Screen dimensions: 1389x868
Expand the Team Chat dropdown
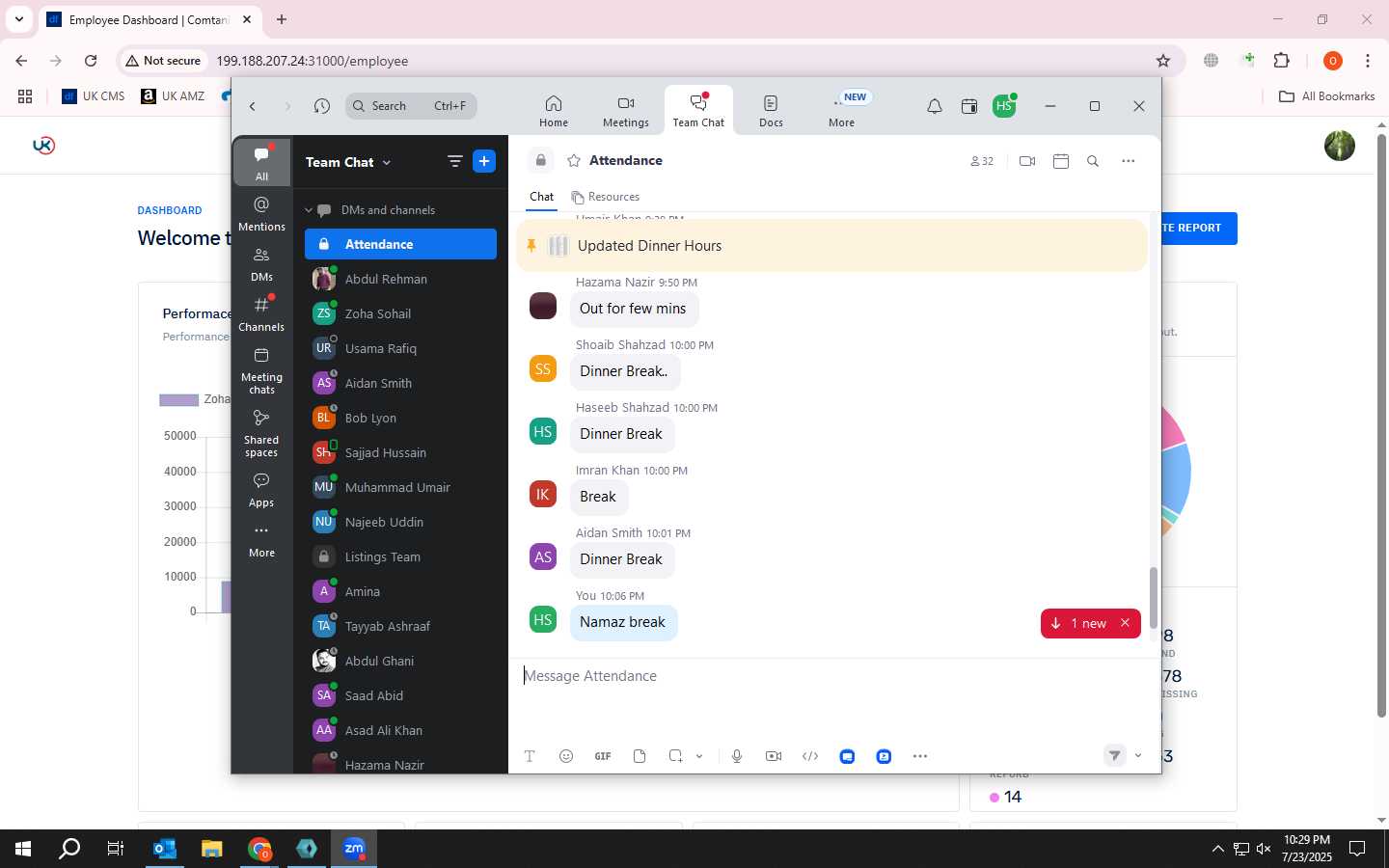pos(348,162)
